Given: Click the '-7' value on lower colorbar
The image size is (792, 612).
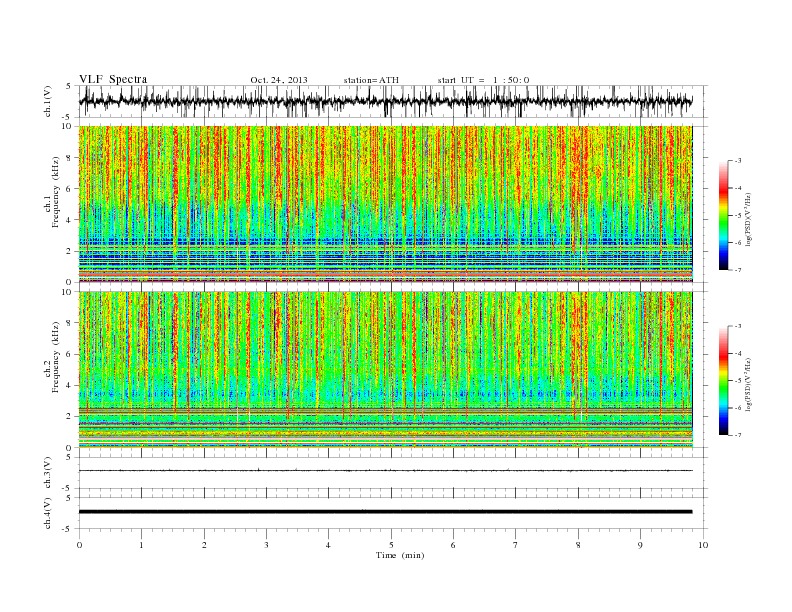Looking at the screenshot, I should (x=737, y=435).
